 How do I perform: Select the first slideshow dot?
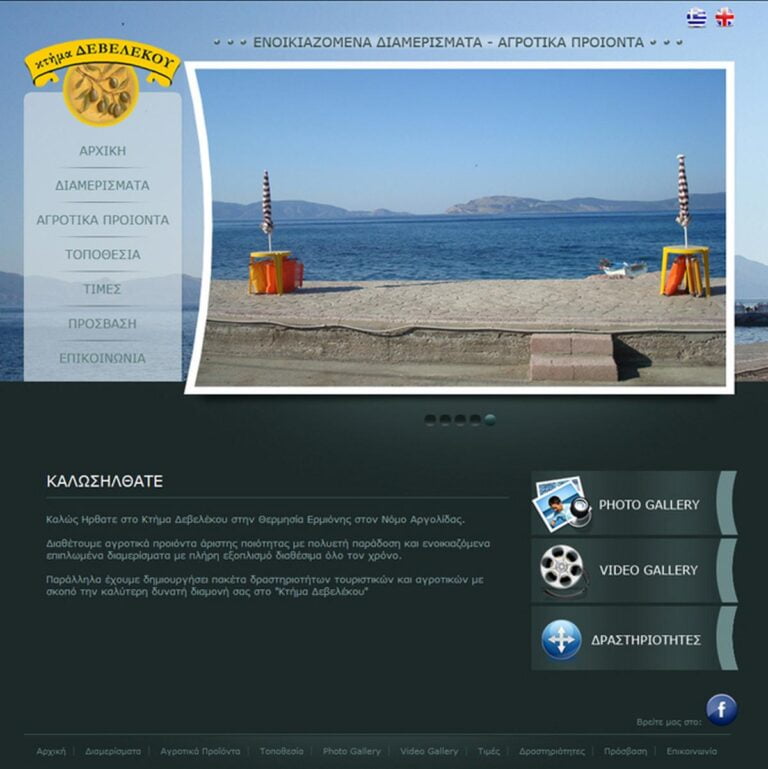pyautogui.click(x=430, y=420)
